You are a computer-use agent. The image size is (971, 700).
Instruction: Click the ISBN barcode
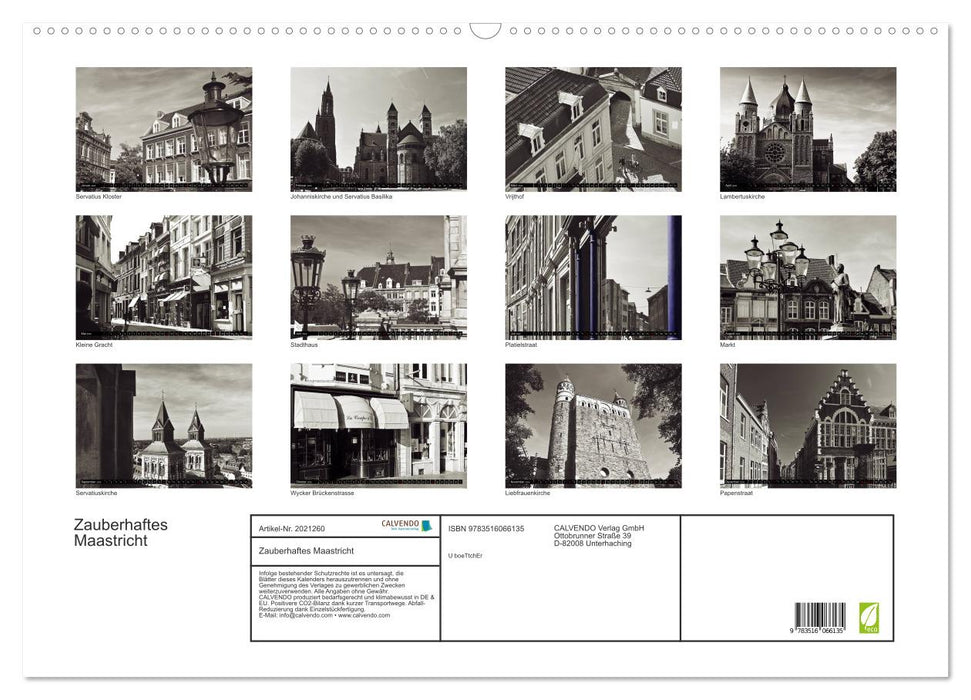pyautogui.click(x=820, y=618)
